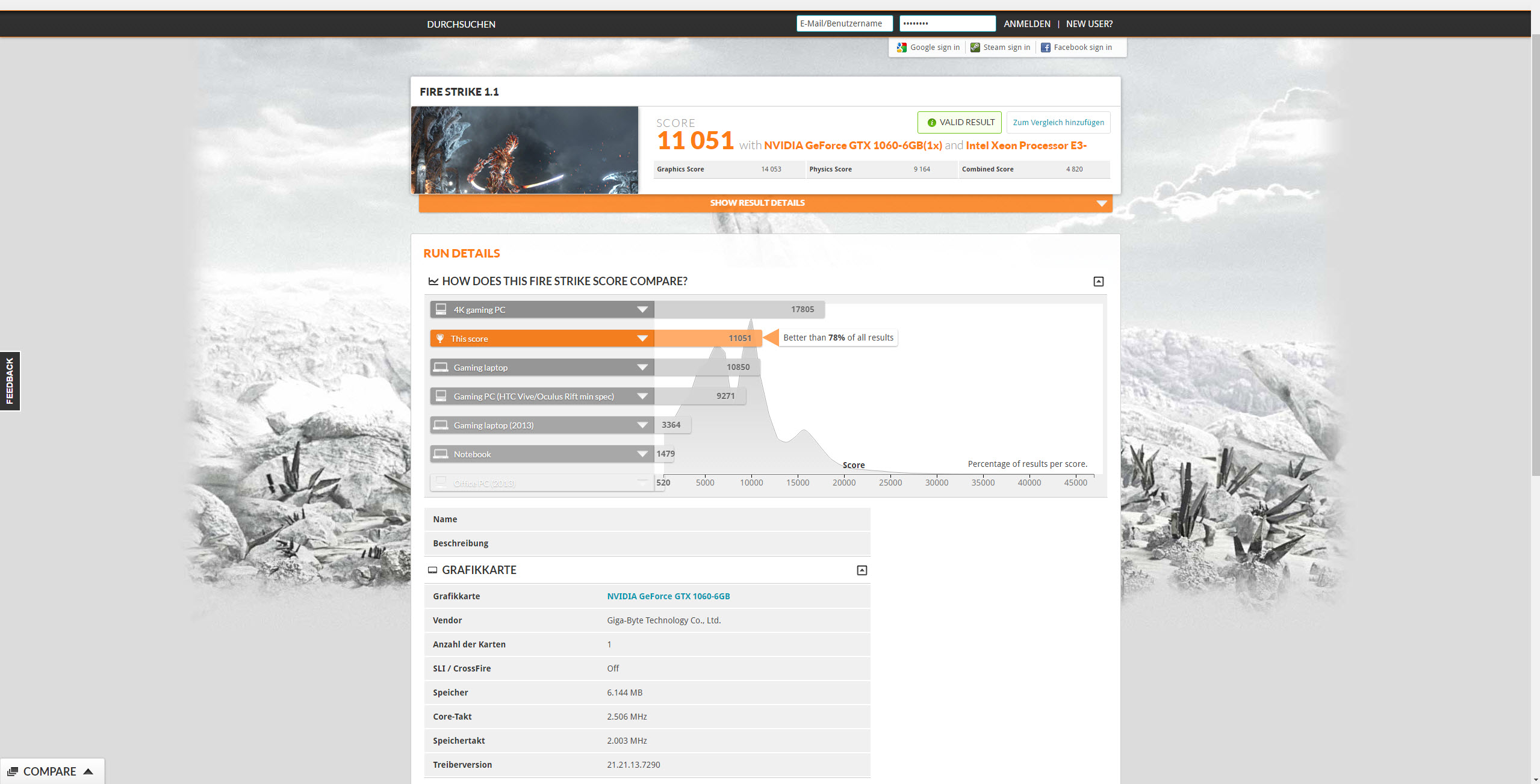Click the trophy icon on This score
The height and width of the screenshot is (784, 1540).
click(x=440, y=339)
